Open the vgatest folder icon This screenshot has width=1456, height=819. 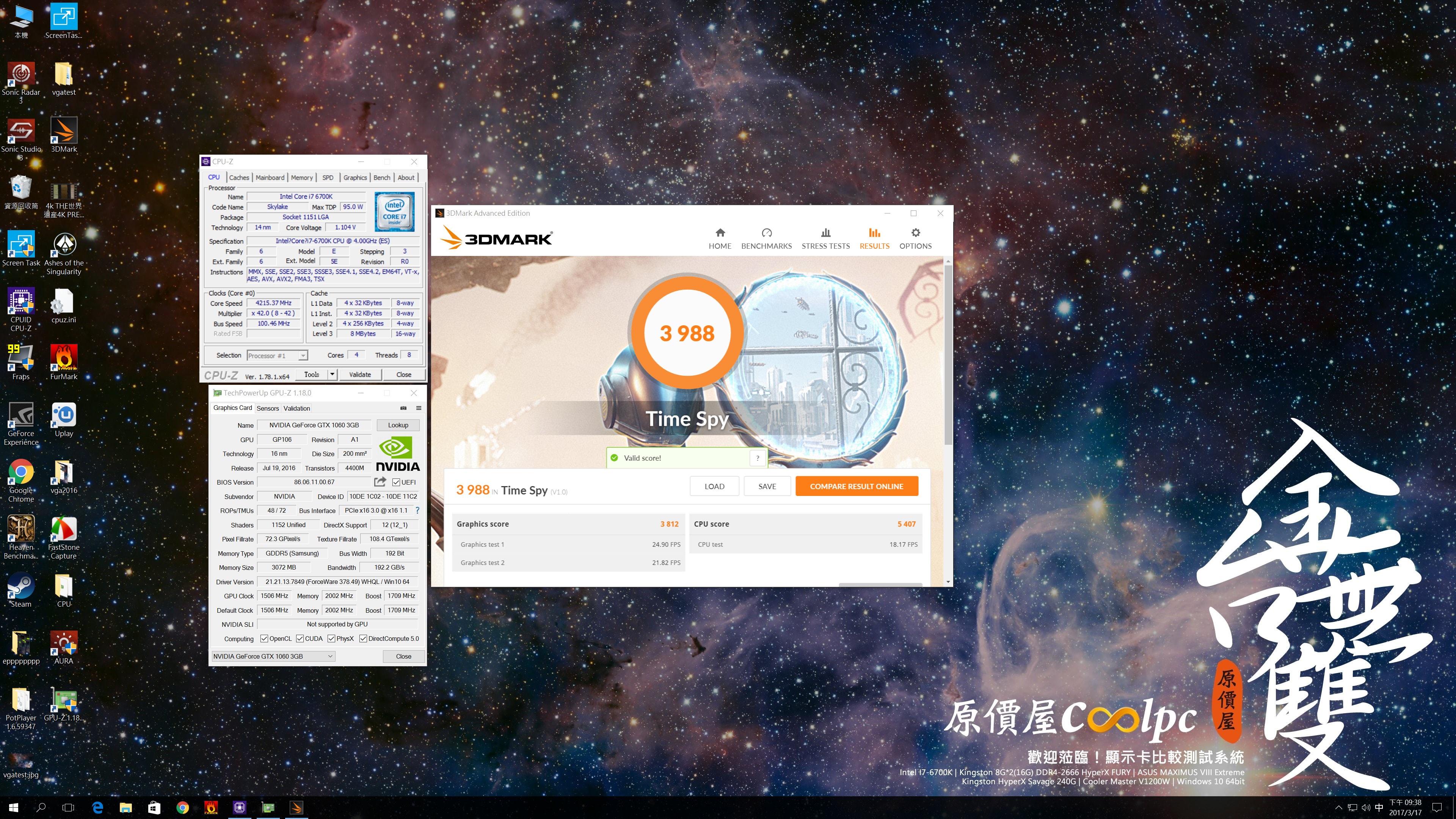pos(64,78)
